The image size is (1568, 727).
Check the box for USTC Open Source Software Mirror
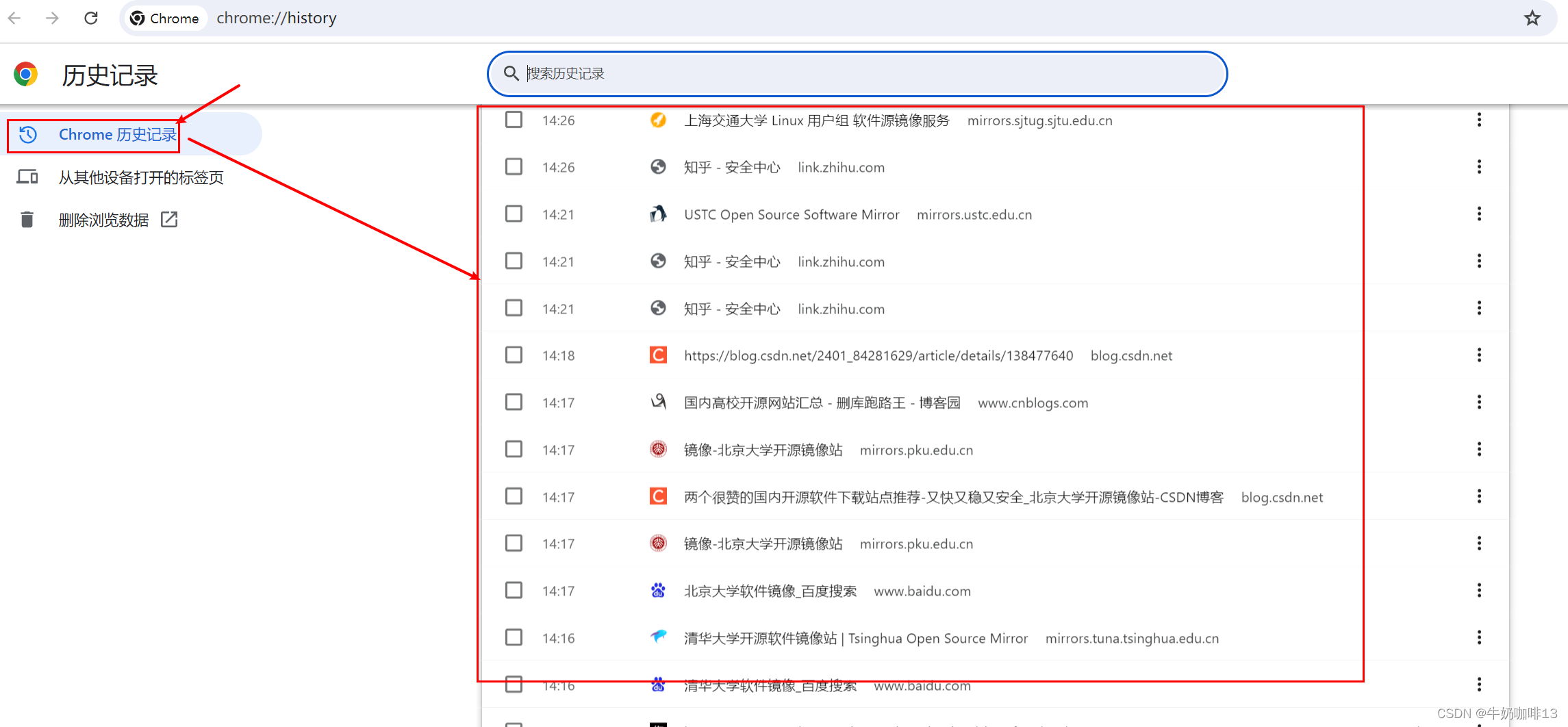coord(514,214)
